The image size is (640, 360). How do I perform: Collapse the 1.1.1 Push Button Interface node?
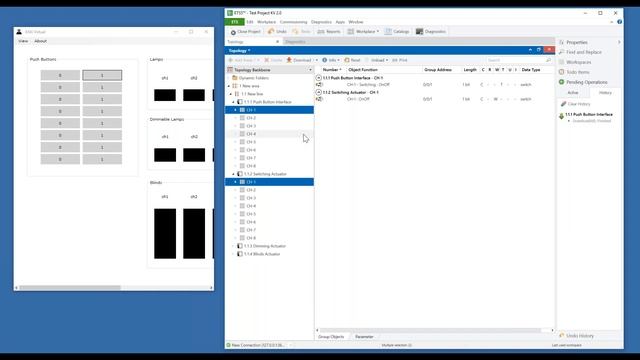coord(234,102)
